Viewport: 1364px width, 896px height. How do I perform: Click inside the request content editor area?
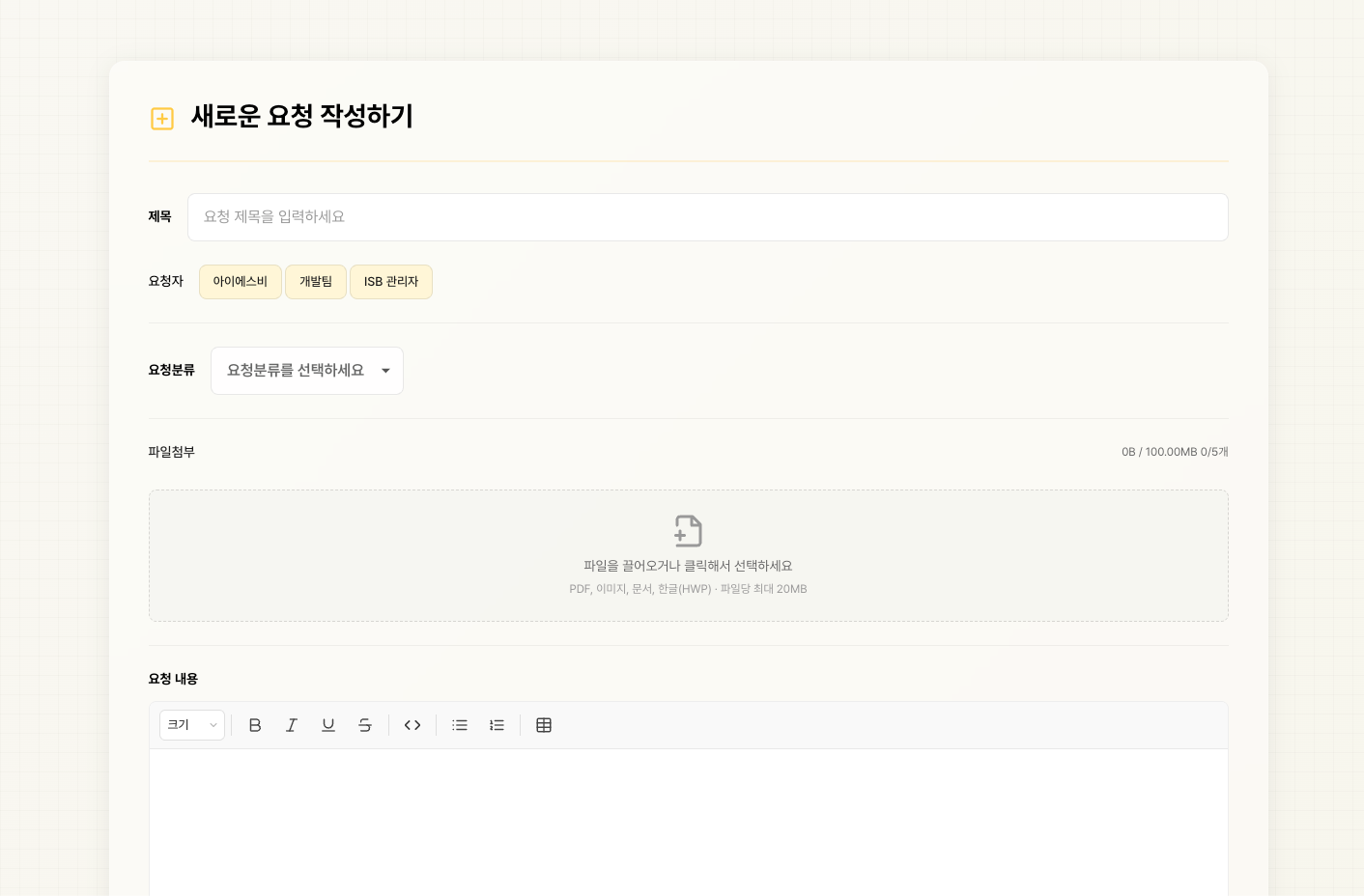(x=688, y=823)
